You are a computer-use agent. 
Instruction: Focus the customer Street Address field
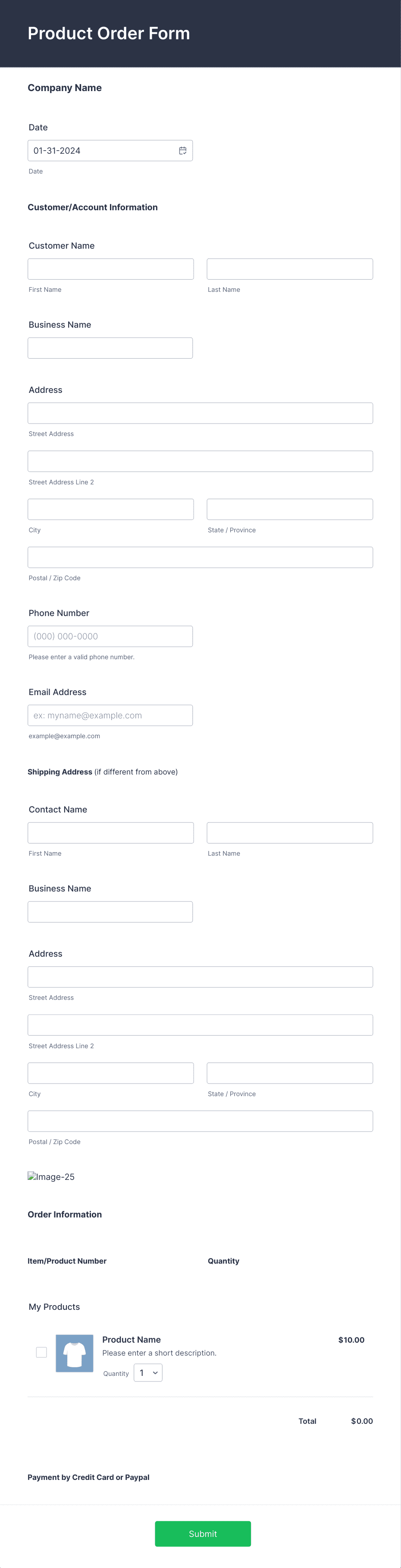(x=200, y=413)
